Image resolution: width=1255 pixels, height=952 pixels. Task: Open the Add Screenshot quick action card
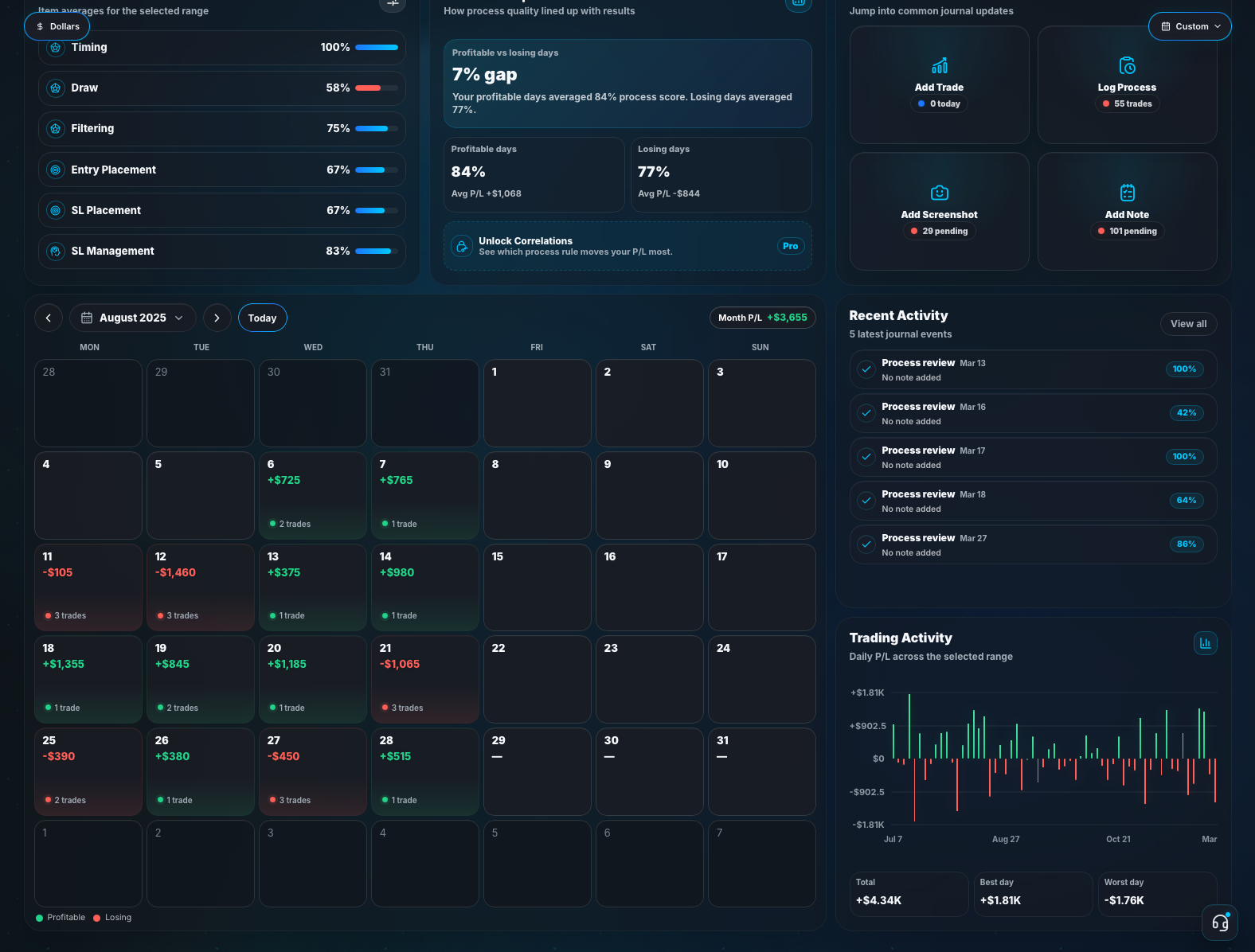pos(940,212)
